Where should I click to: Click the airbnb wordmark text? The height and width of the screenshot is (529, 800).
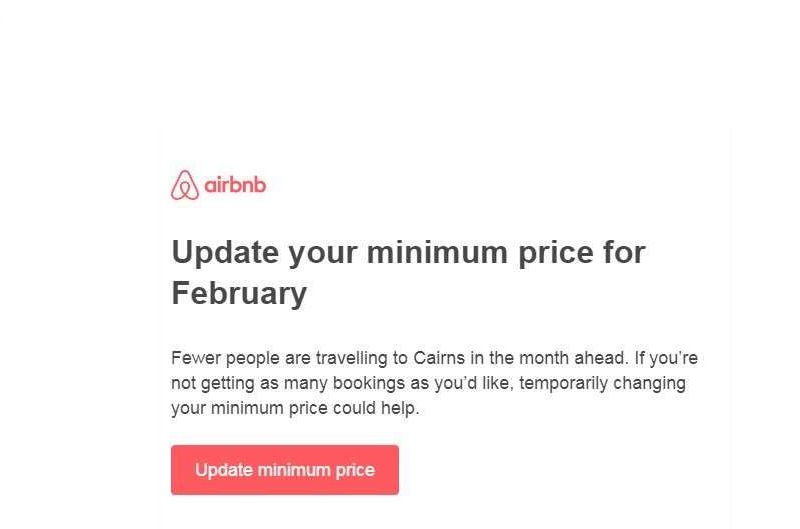[235, 185]
